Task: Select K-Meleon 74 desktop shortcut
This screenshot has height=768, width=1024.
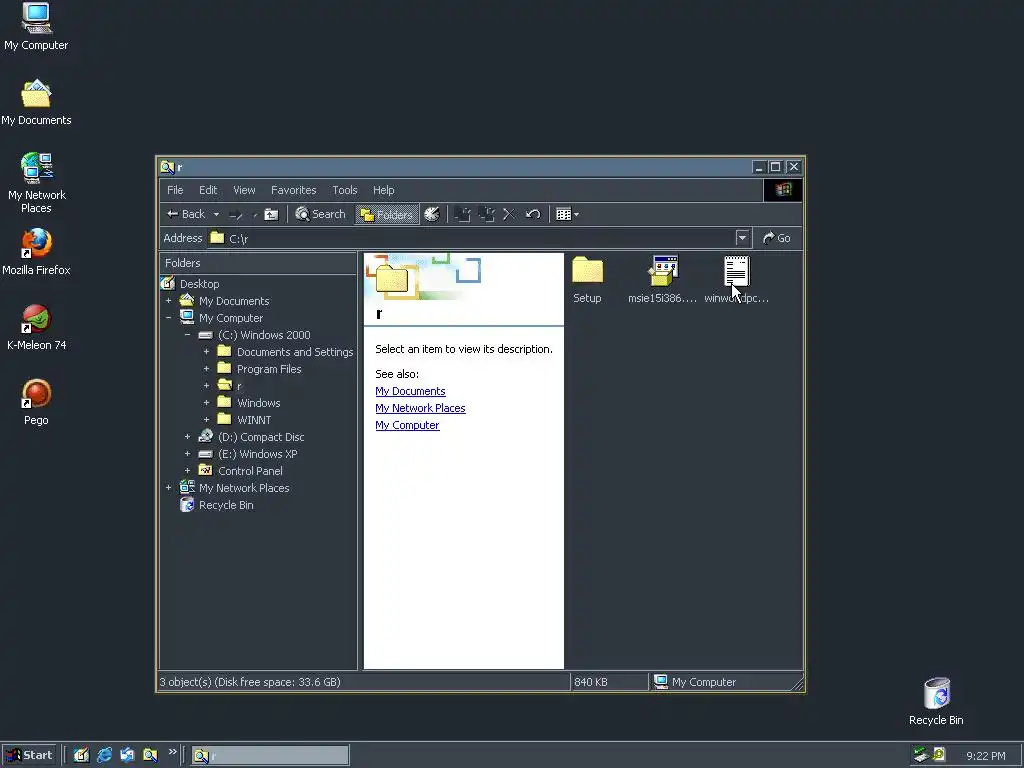Action: click(x=36, y=328)
